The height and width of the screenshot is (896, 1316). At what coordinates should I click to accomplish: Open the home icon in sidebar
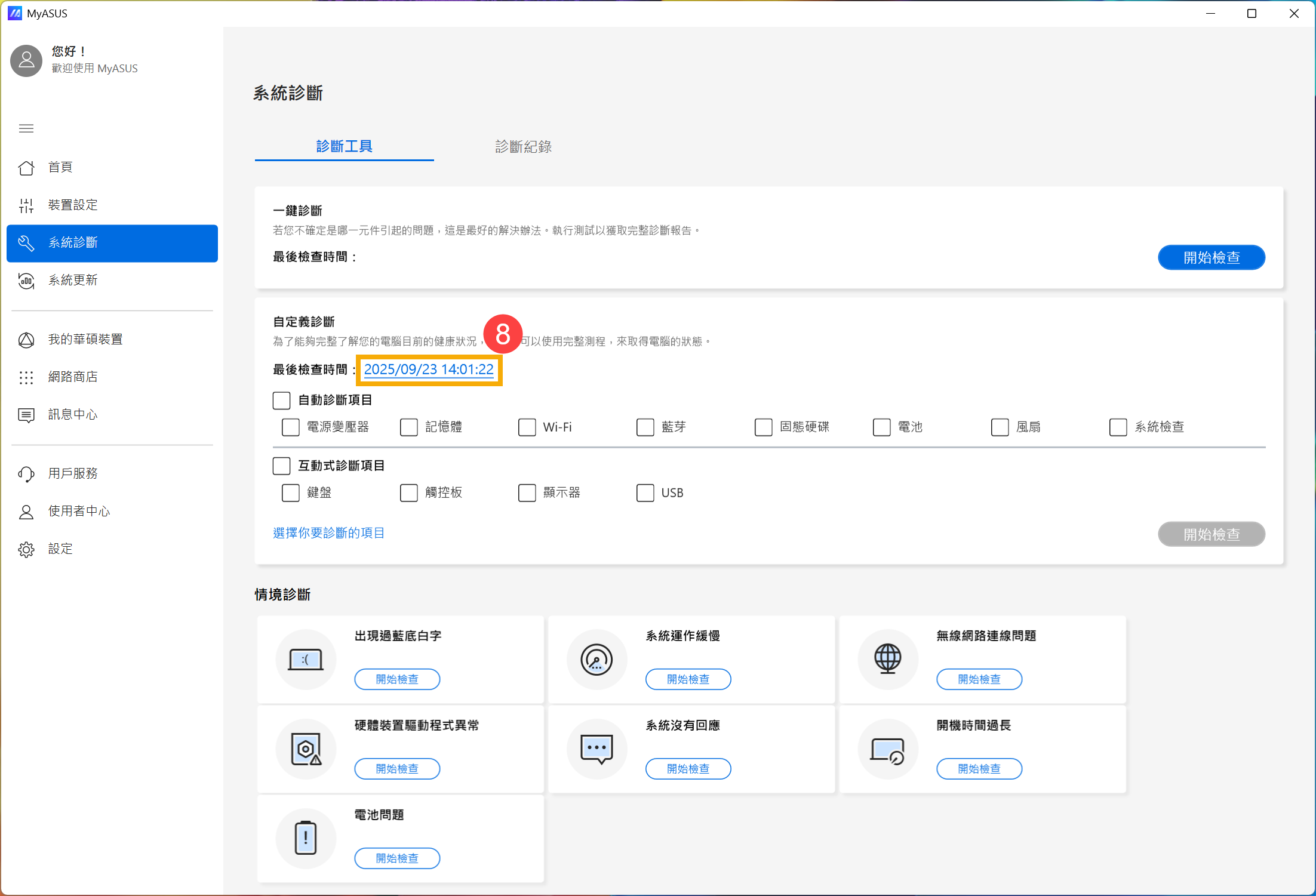(x=26, y=168)
